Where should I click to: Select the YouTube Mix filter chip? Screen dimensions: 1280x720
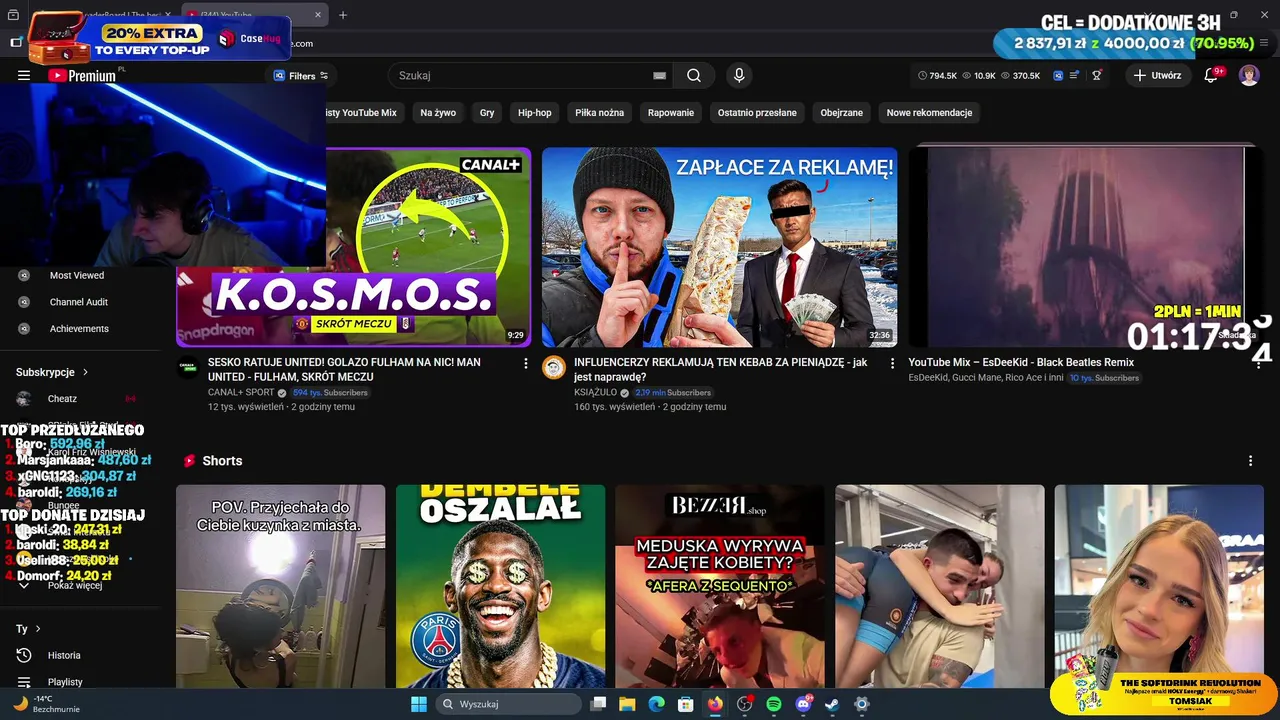[x=364, y=113]
